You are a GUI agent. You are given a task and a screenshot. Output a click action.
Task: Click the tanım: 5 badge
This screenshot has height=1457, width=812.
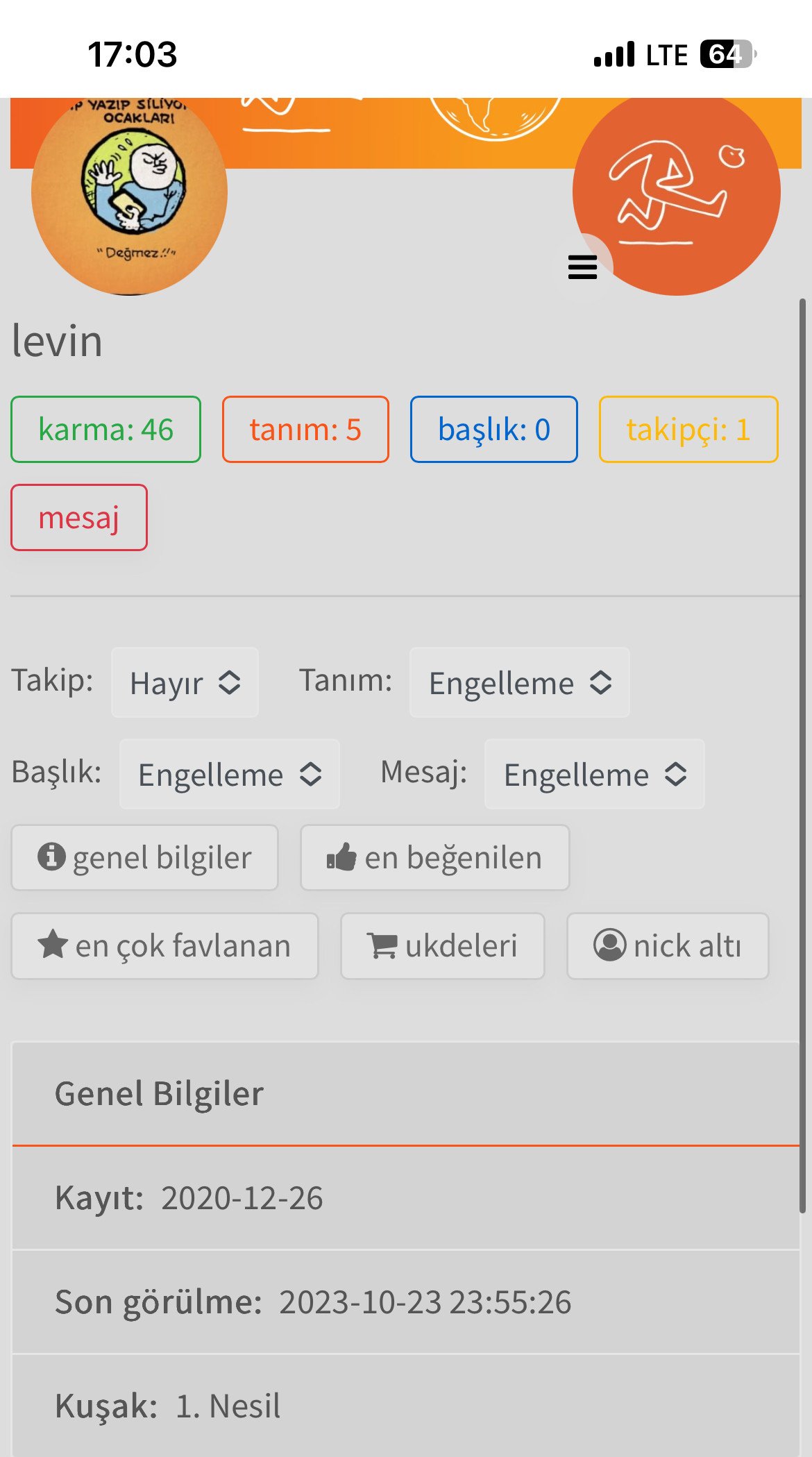(305, 430)
